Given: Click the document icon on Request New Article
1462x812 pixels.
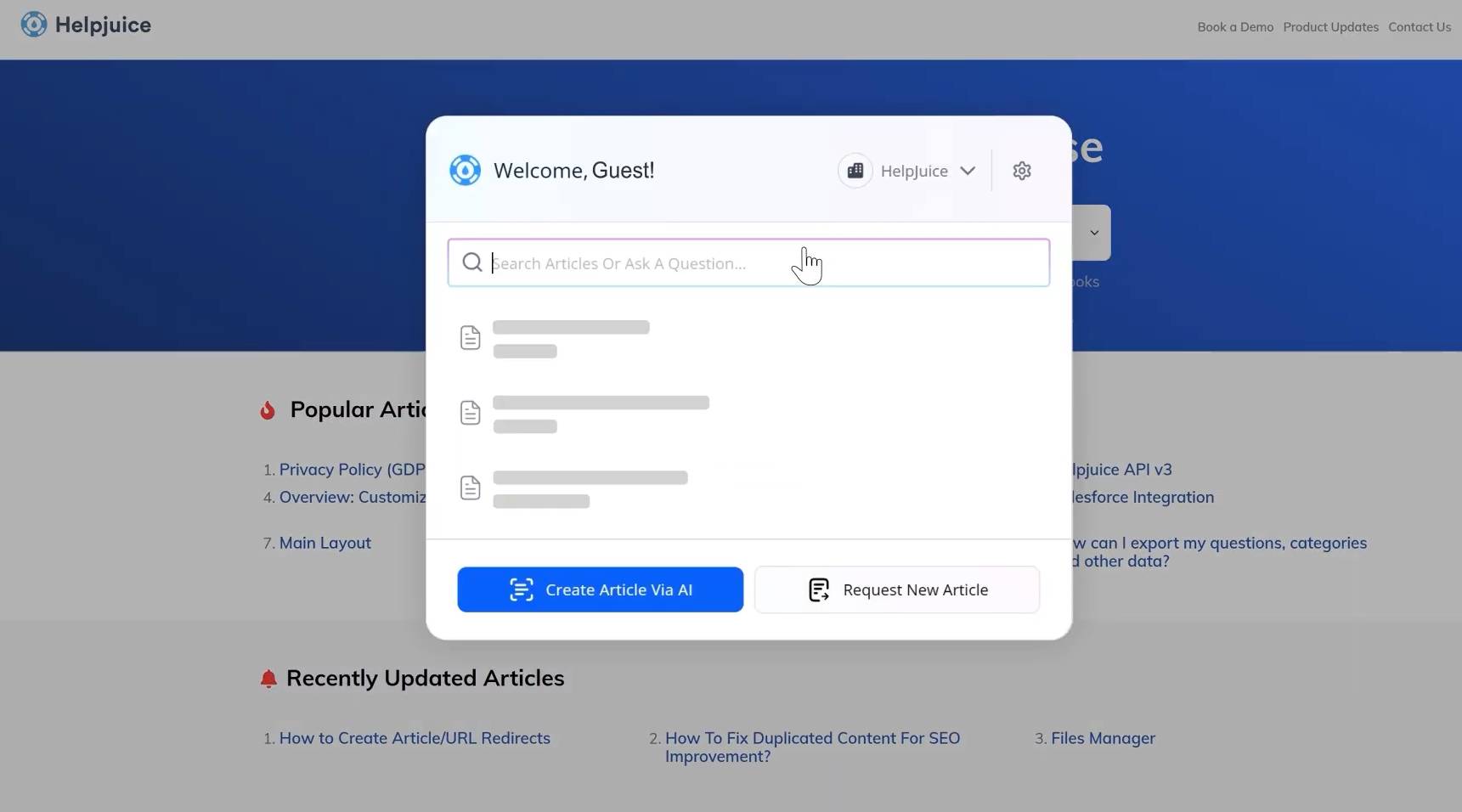Looking at the screenshot, I should 818,589.
